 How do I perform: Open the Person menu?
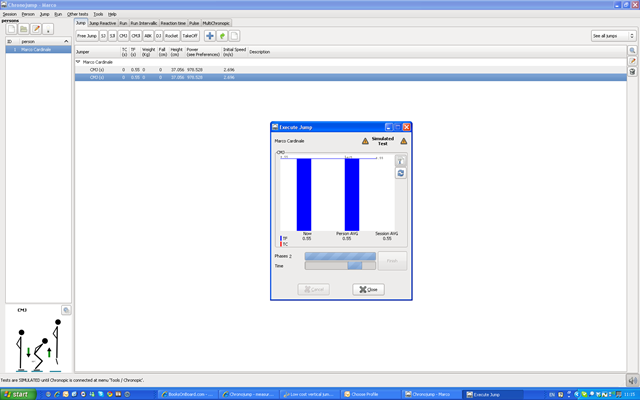tap(28, 14)
